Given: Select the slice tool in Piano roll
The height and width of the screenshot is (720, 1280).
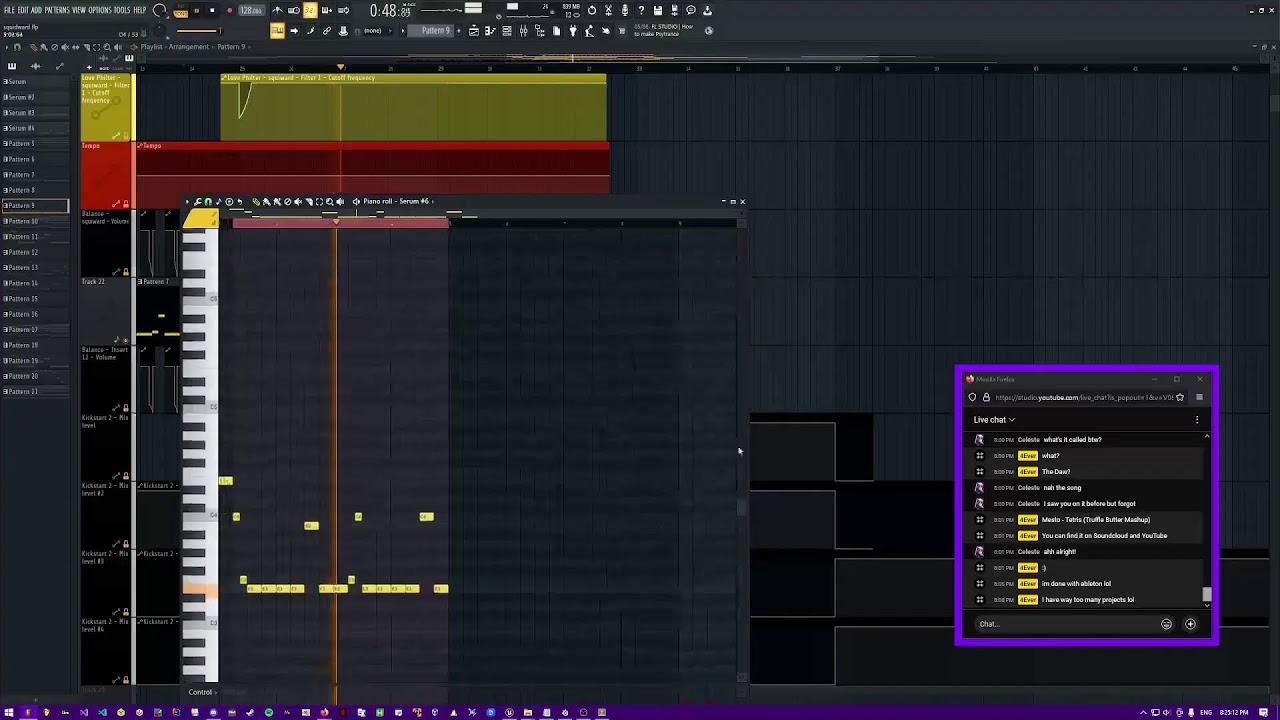Looking at the screenshot, I should coord(309,202).
